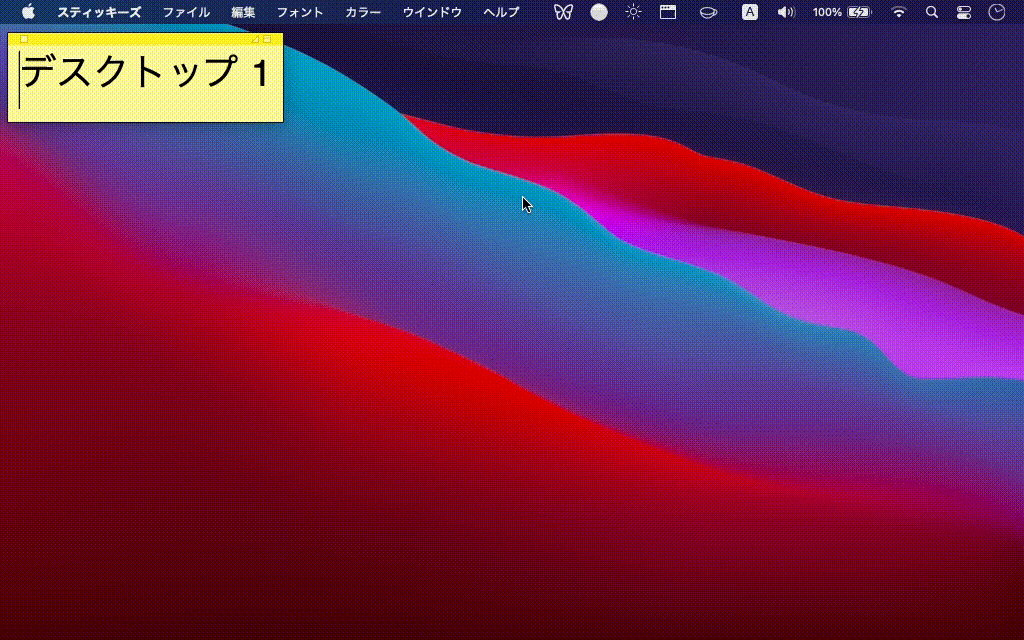Click the white circle status icon
1024x640 pixels.
(599, 12)
